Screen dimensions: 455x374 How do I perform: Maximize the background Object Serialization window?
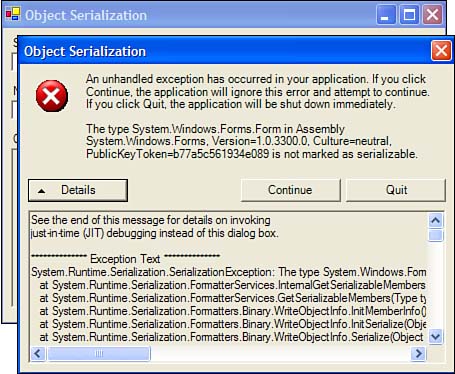(x=409, y=15)
